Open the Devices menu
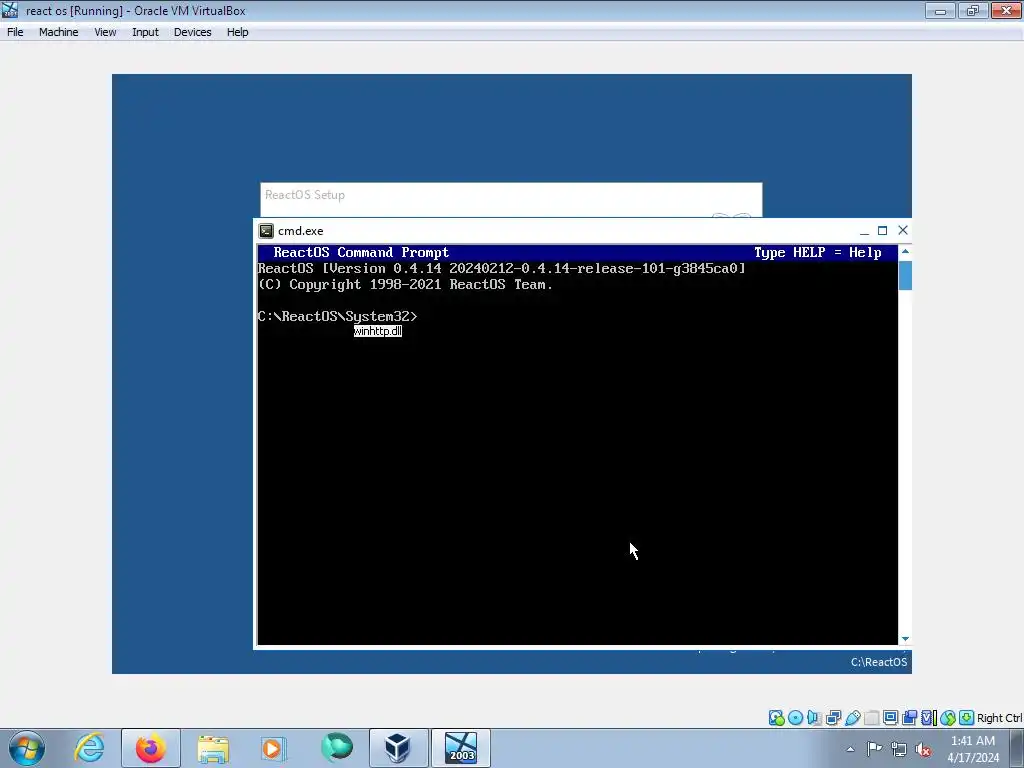This screenshot has height=768, width=1024. (x=193, y=32)
